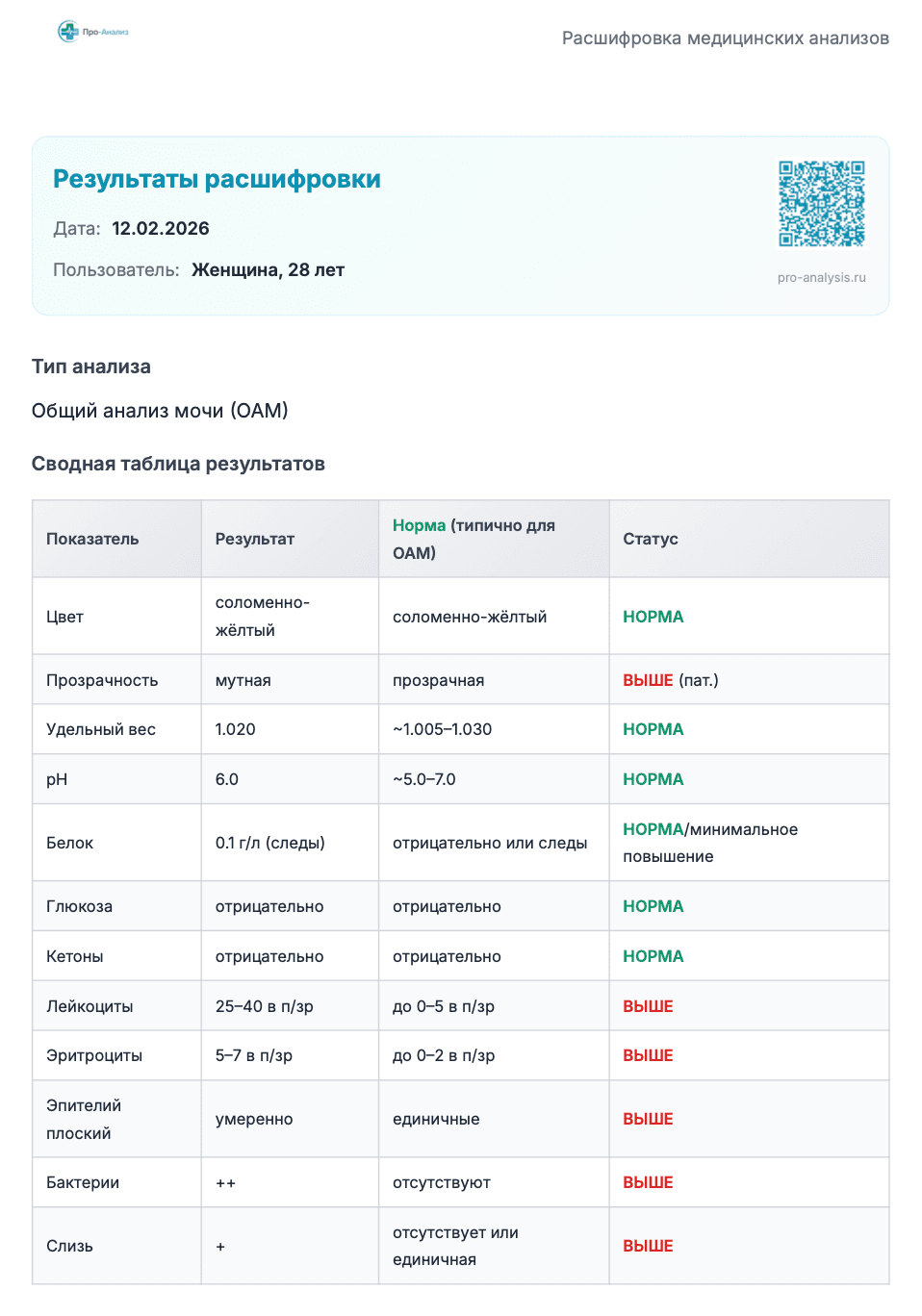Click the 'Женщина, 28 лет' user text
This screenshot has height=1316, width=922.
click(268, 270)
